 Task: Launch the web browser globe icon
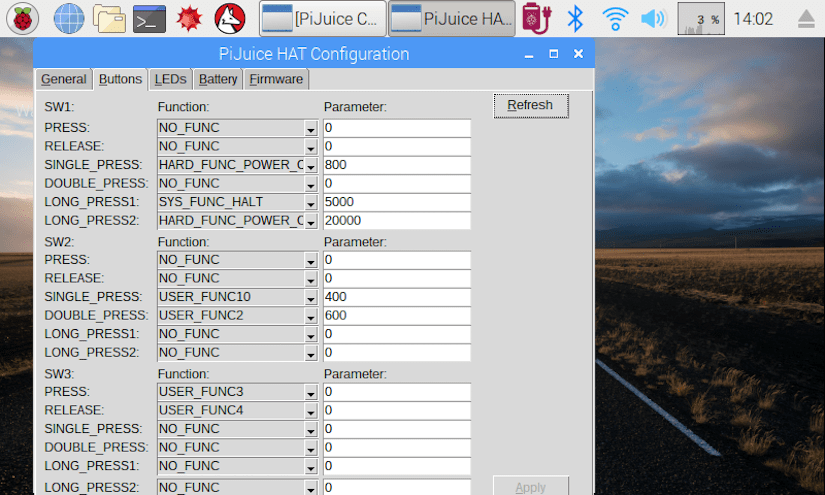coord(69,18)
